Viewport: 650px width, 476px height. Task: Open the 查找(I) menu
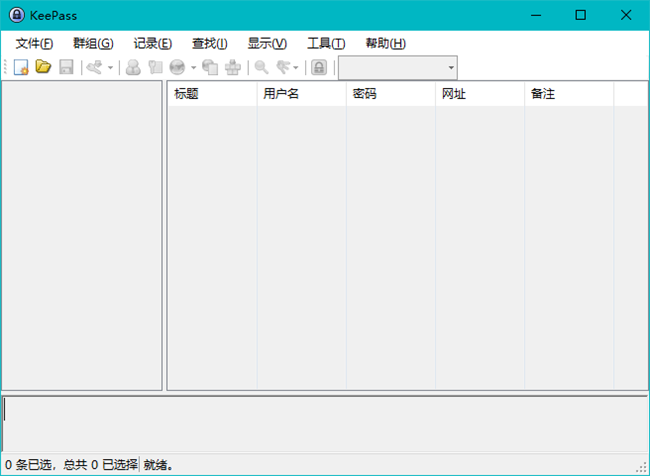pos(210,43)
